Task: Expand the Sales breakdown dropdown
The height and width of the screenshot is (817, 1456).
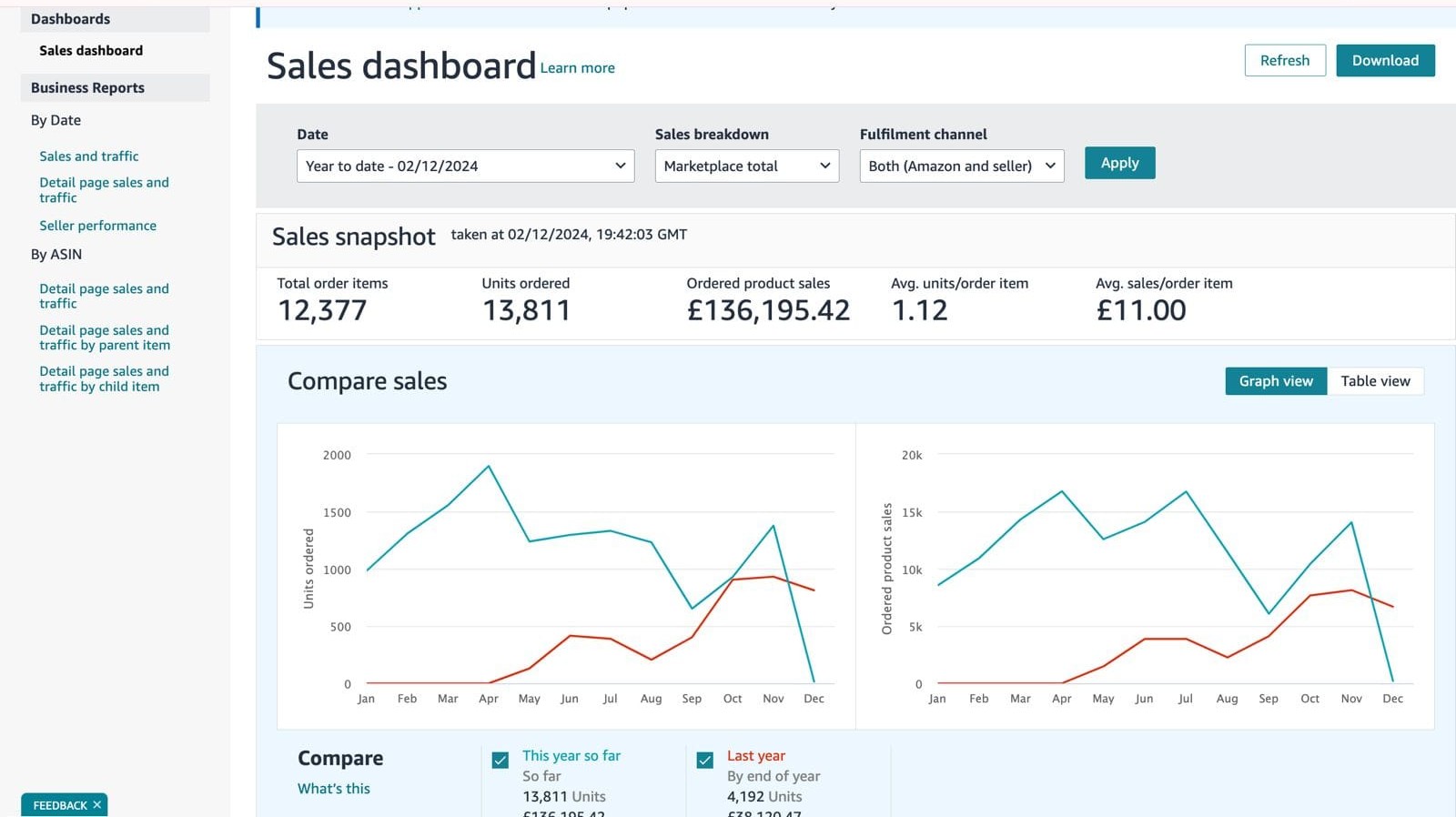Action: 746,166
